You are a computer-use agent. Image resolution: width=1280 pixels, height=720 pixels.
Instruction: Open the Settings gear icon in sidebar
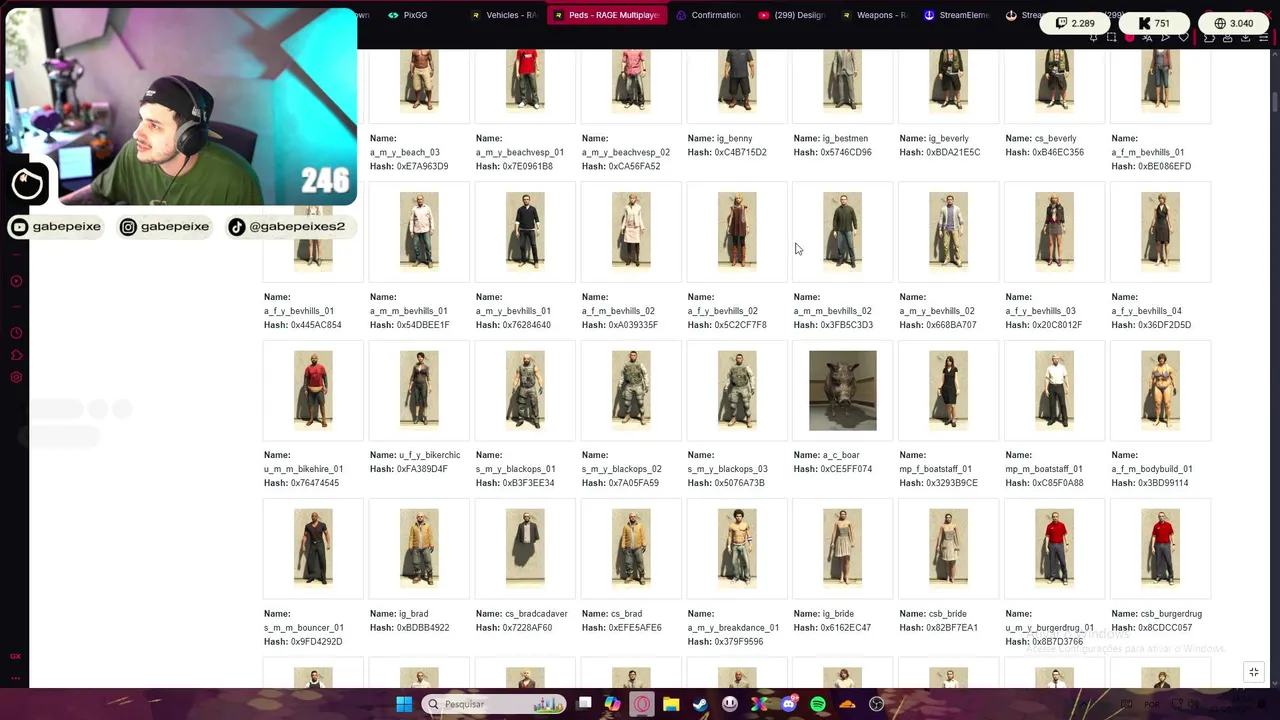pyautogui.click(x=16, y=377)
